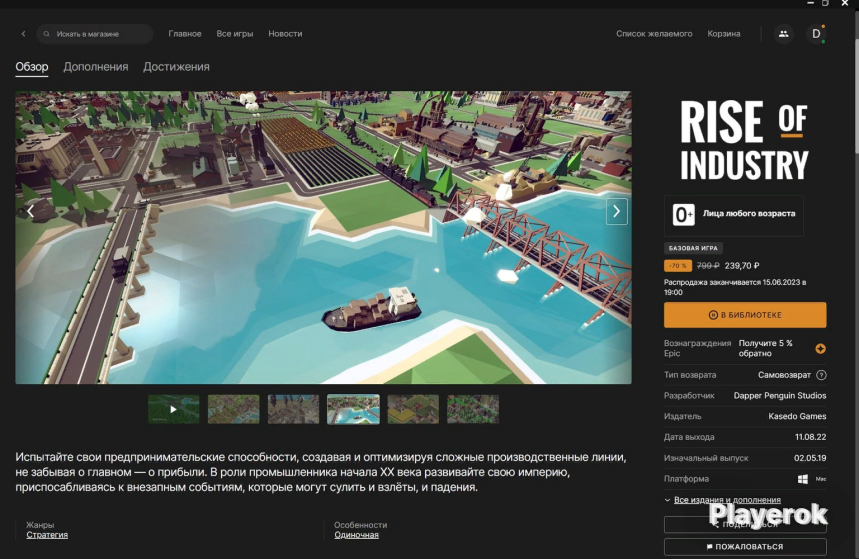Open Список желаемого wishlist
Viewport: 859px width, 559px height.
coord(654,34)
